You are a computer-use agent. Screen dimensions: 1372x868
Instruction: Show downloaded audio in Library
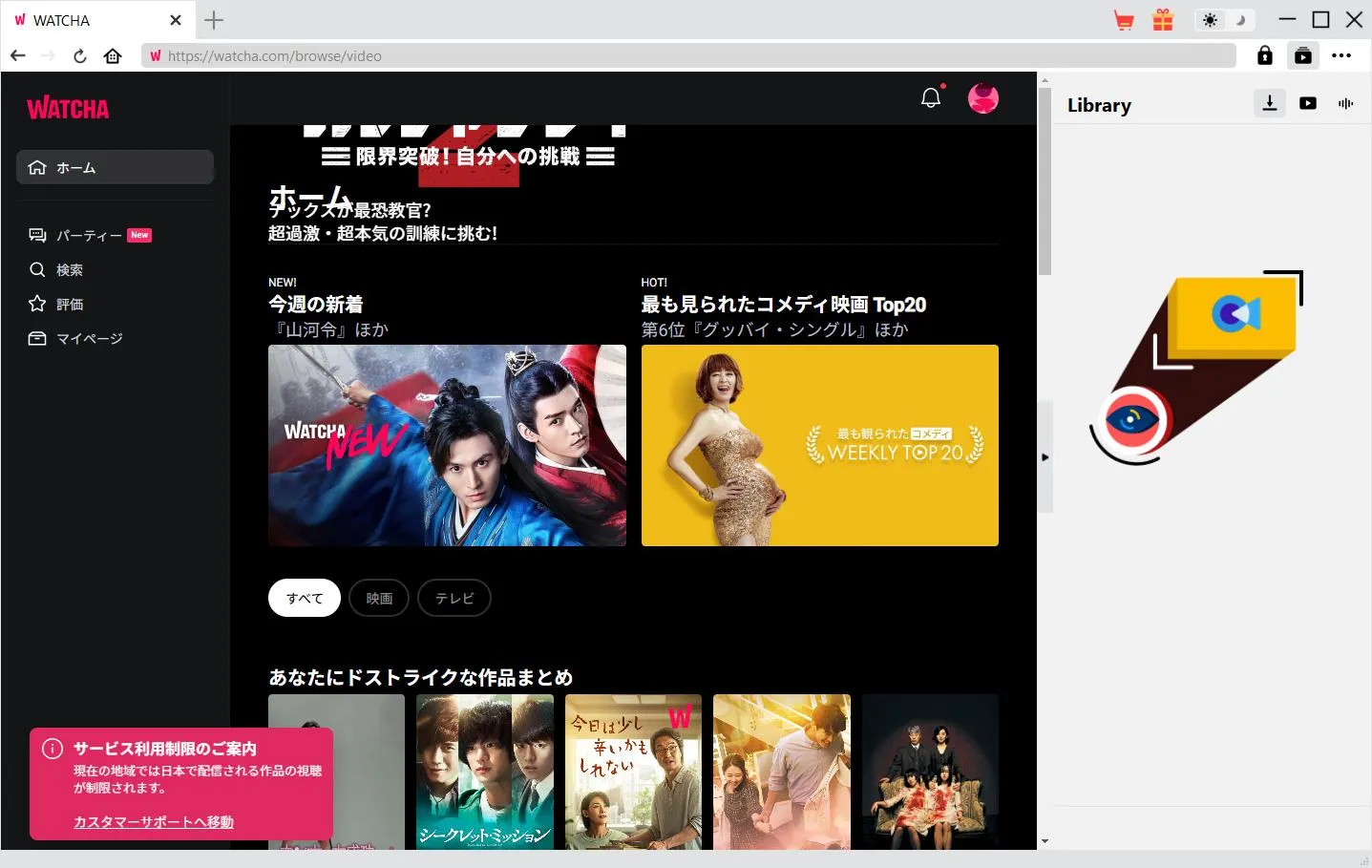pos(1345,103)
